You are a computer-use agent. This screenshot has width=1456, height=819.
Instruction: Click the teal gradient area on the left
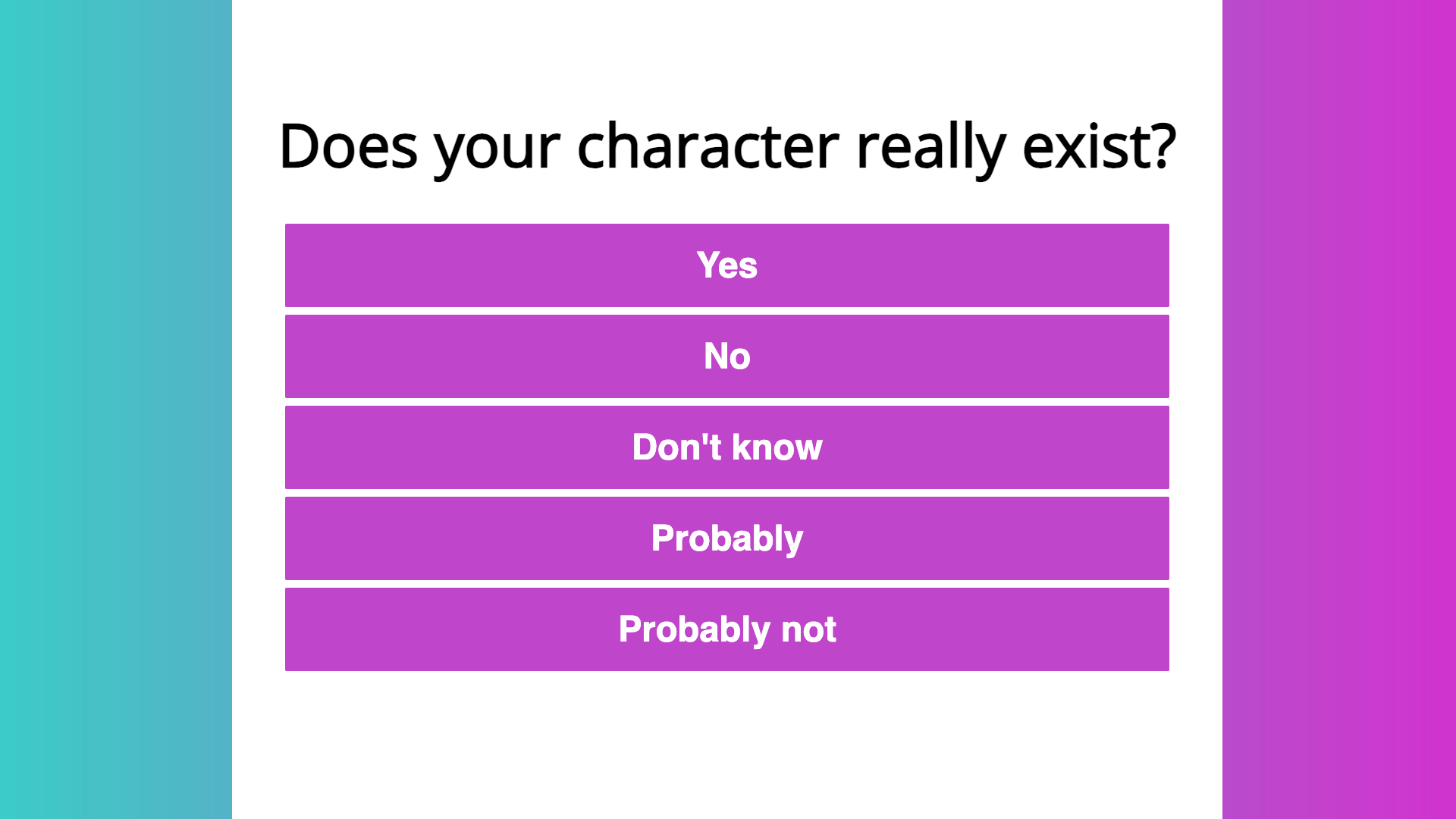[x=116, y=409]
